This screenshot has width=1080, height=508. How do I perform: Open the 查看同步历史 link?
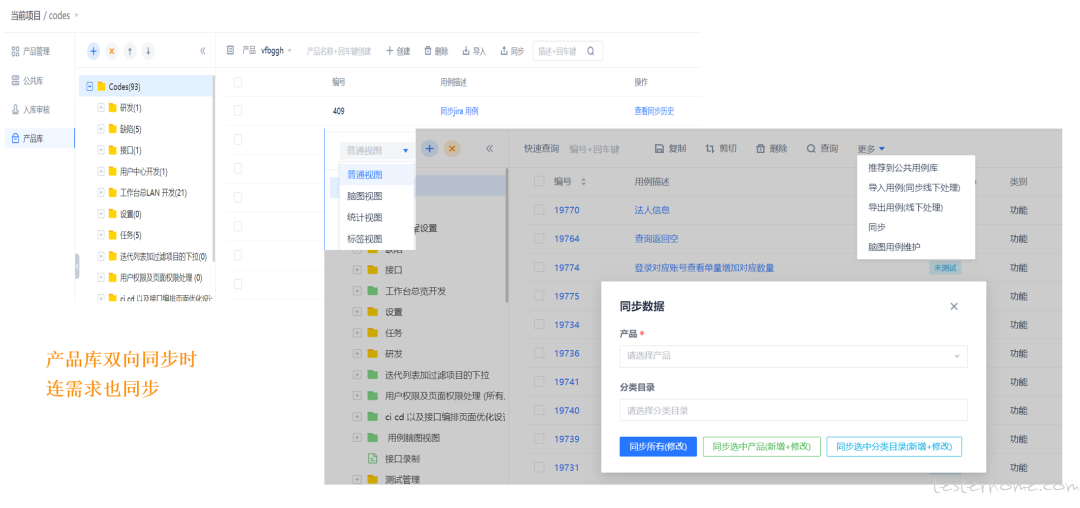point(654,111)
